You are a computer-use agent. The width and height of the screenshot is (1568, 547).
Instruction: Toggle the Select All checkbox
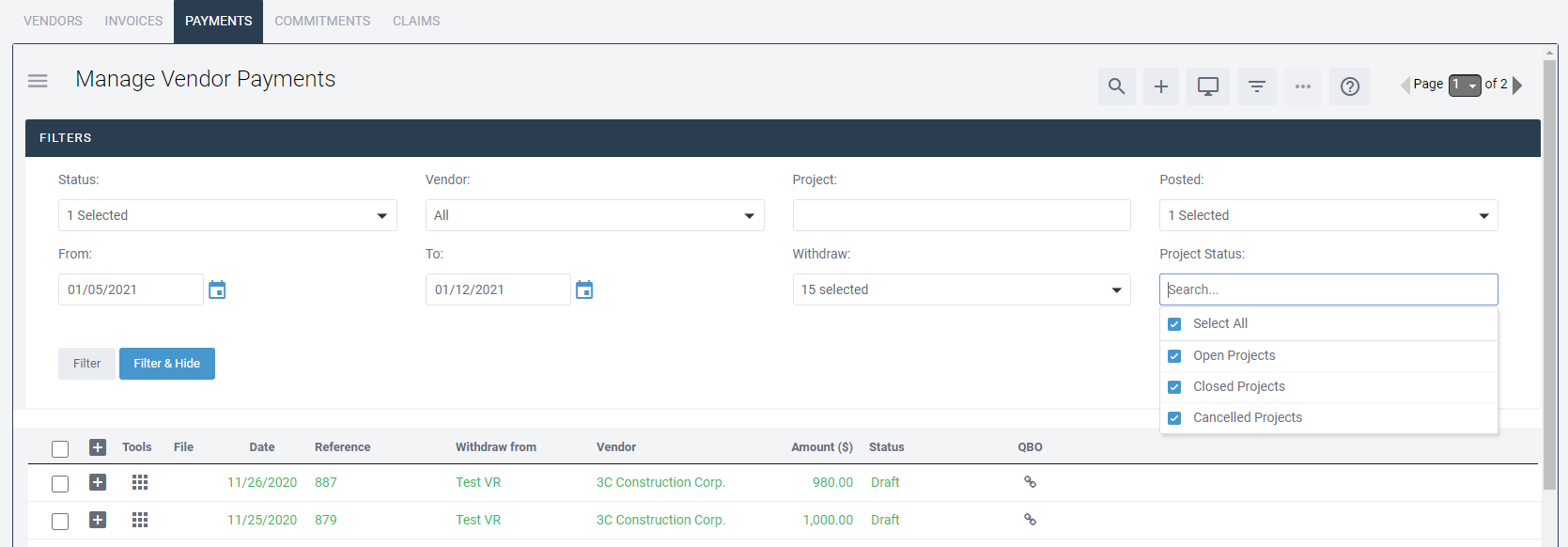pos(1174,324)
